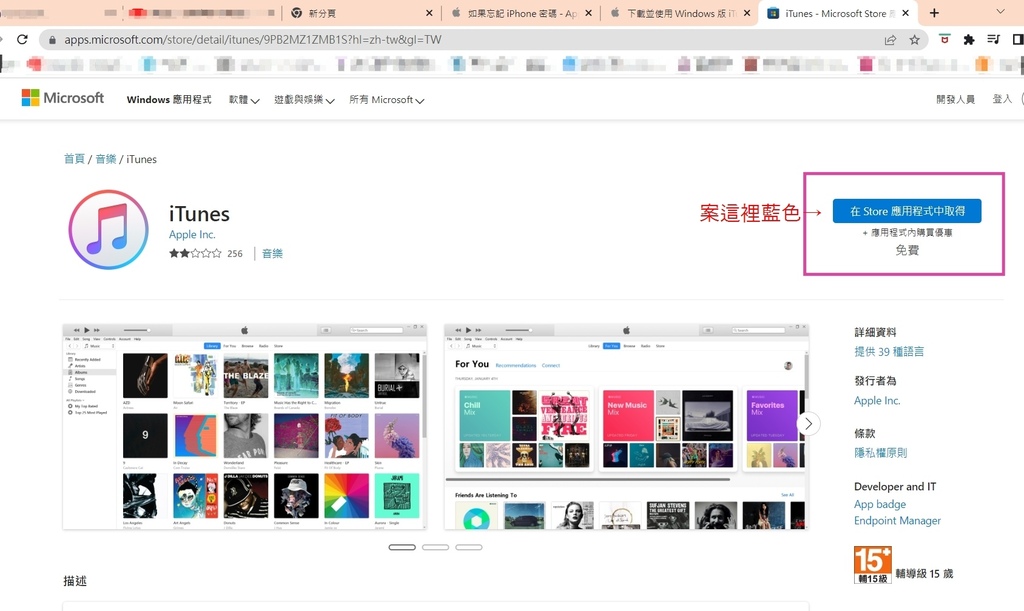Click 登入 to sign in

1002,99
